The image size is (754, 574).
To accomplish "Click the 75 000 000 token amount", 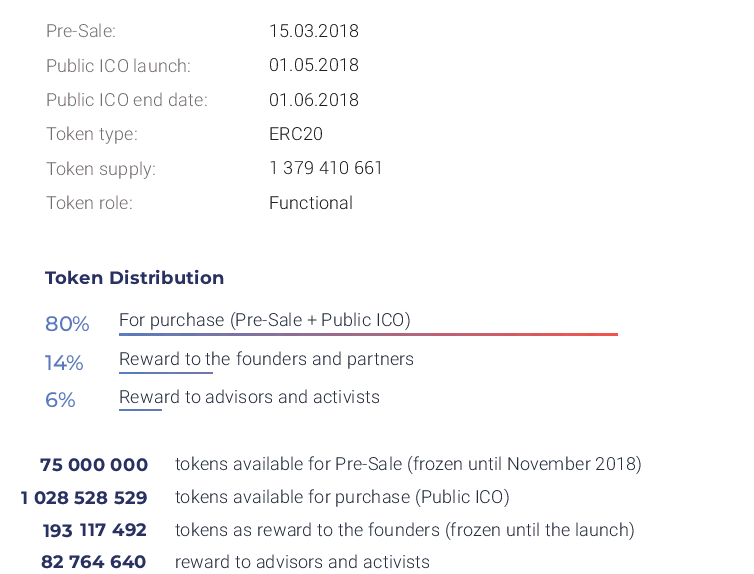I will tap(94, 465).
